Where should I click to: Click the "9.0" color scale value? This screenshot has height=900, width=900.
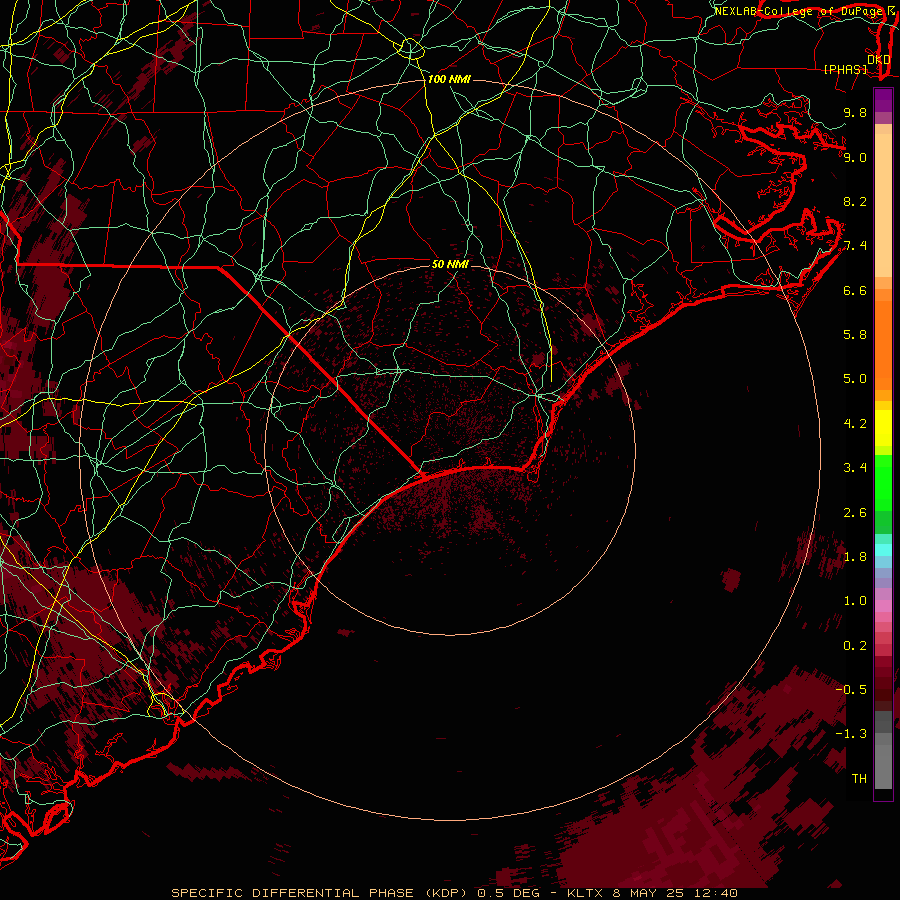pyautogui.click(x=855, y=157)
